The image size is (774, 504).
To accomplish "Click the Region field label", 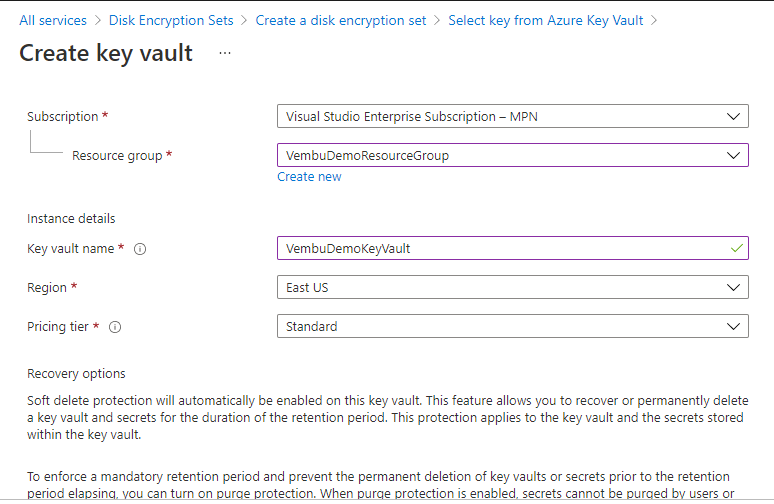I will 47,288.
